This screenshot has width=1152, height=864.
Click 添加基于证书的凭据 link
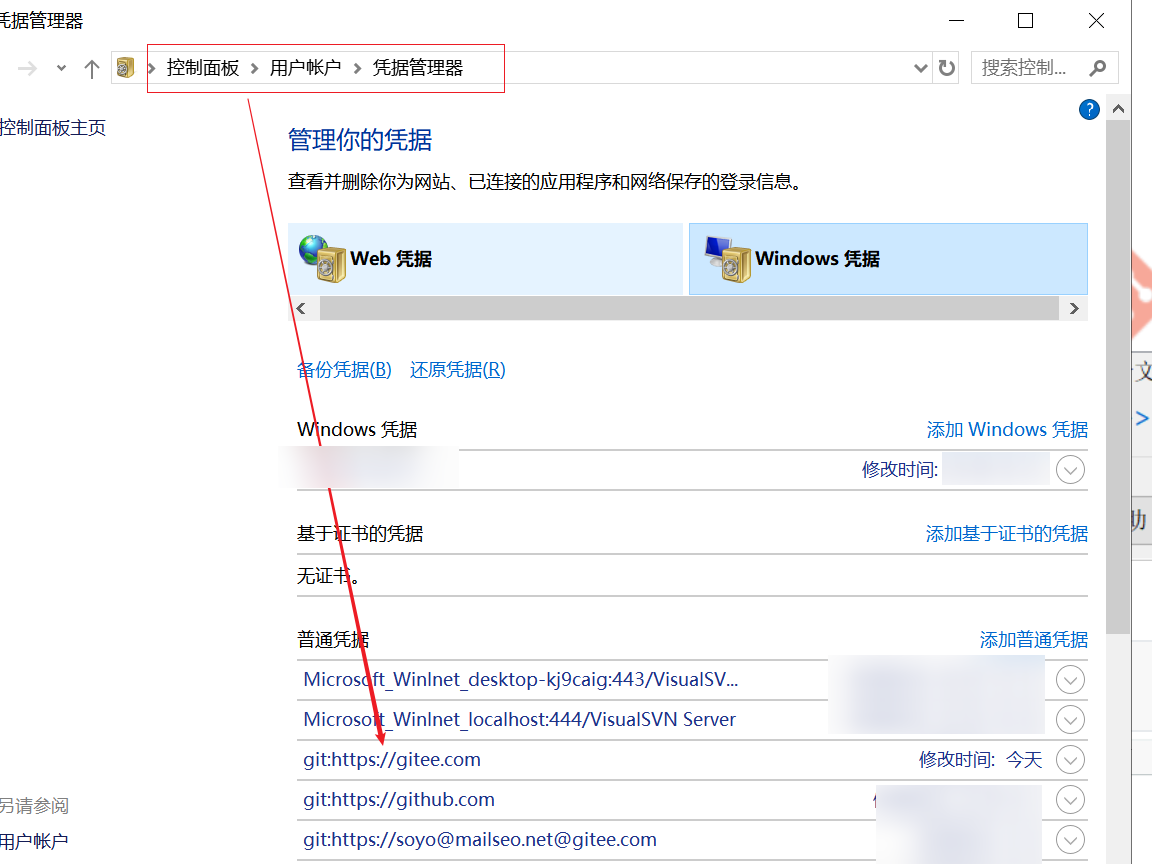point(1007,533)
